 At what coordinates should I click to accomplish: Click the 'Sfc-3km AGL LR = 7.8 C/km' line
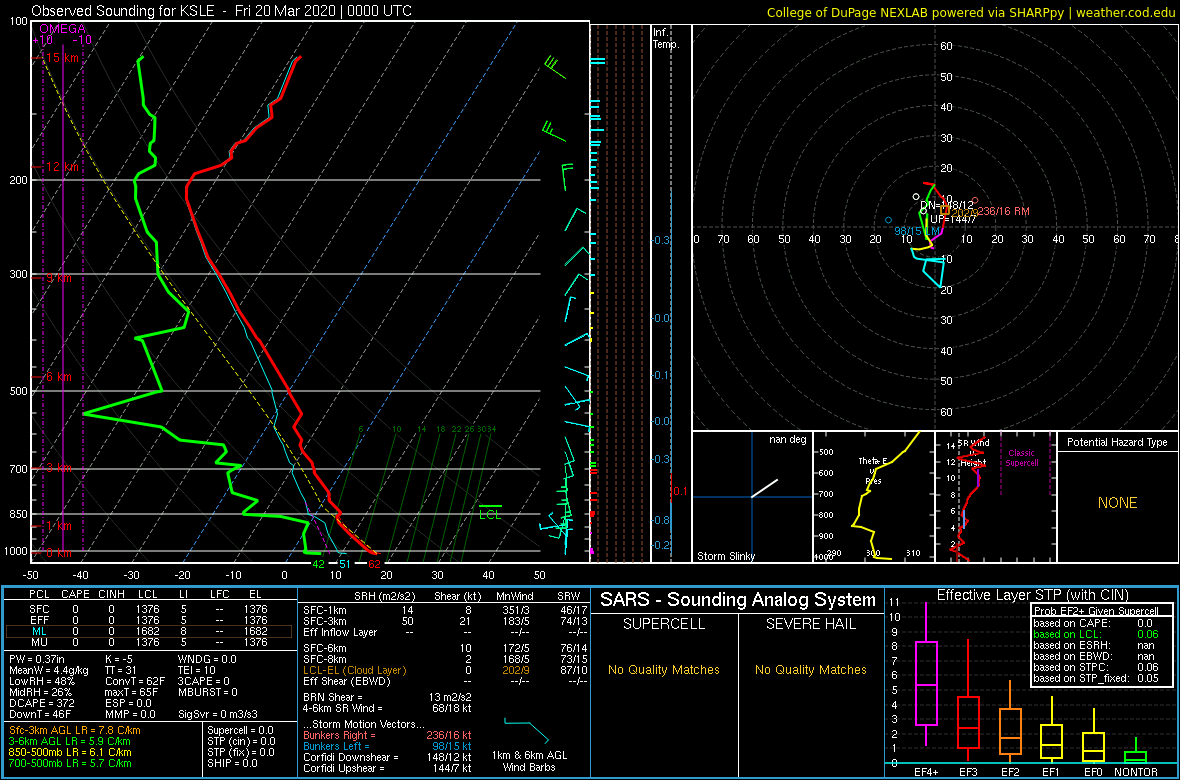75,730
